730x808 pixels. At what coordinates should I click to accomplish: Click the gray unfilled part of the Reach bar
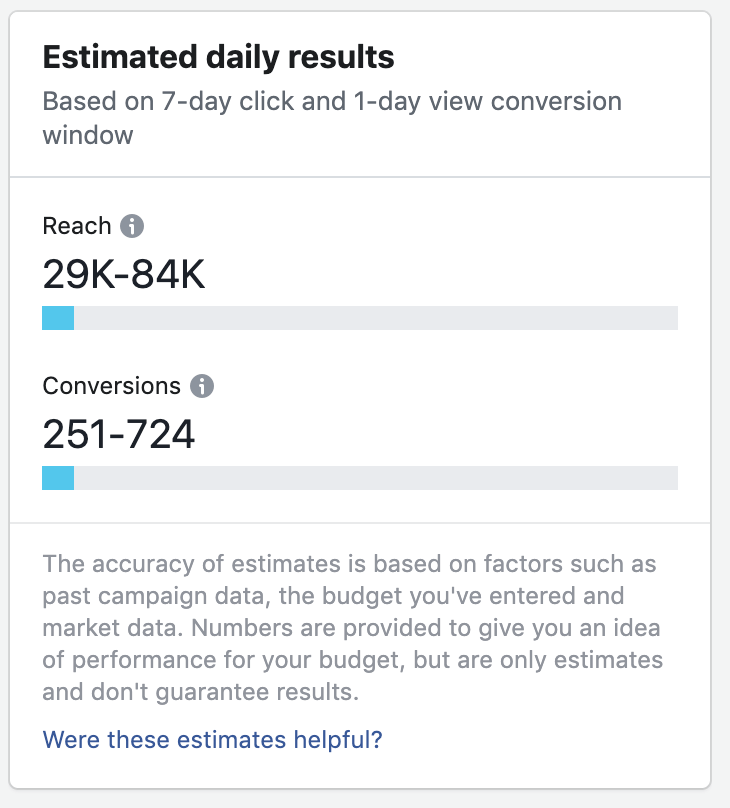click(375, 318)
